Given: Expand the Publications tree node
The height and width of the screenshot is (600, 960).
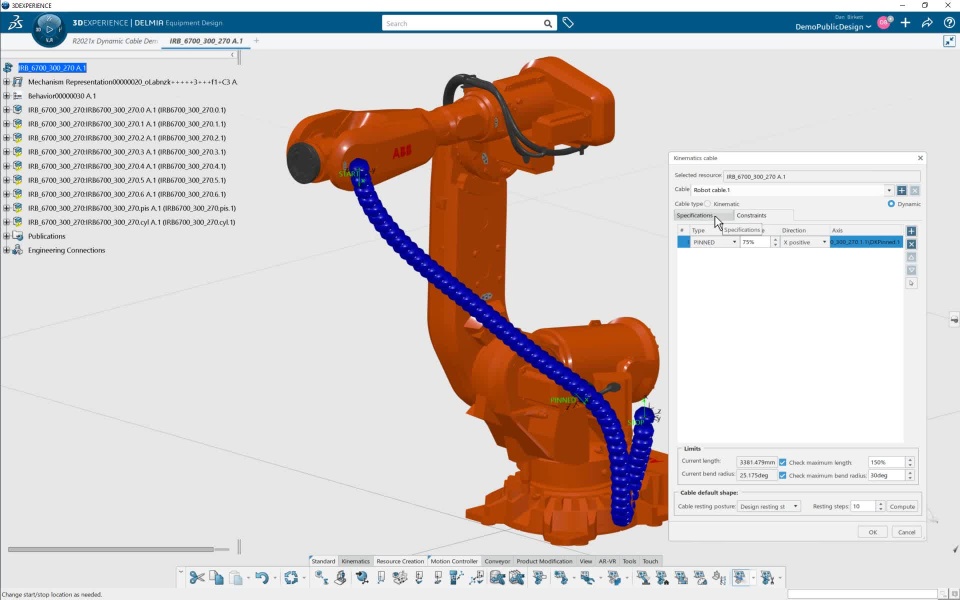Looking at the screenshot, I should tap(7, 236).
